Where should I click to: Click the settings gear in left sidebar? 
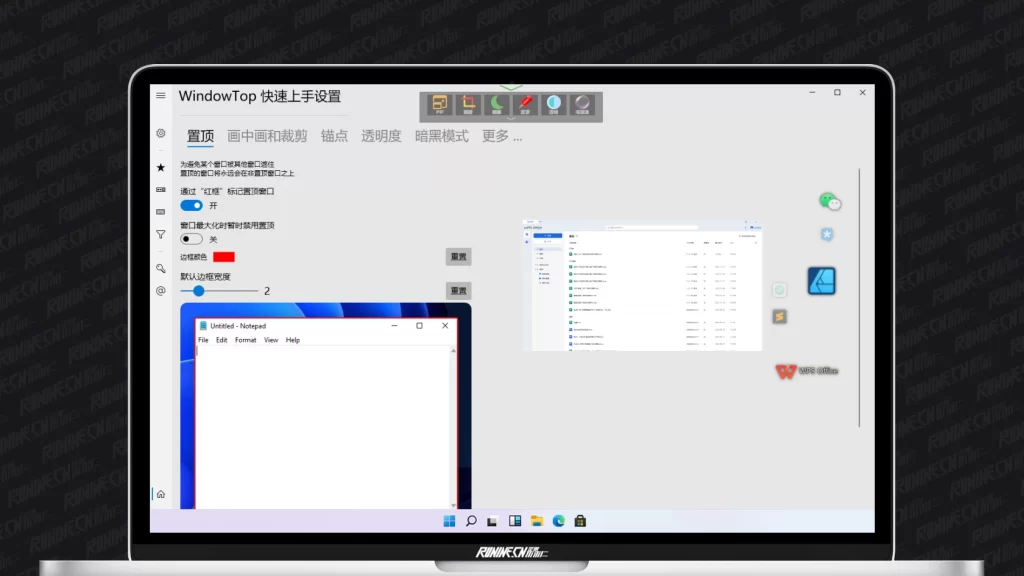click(161, 133)
